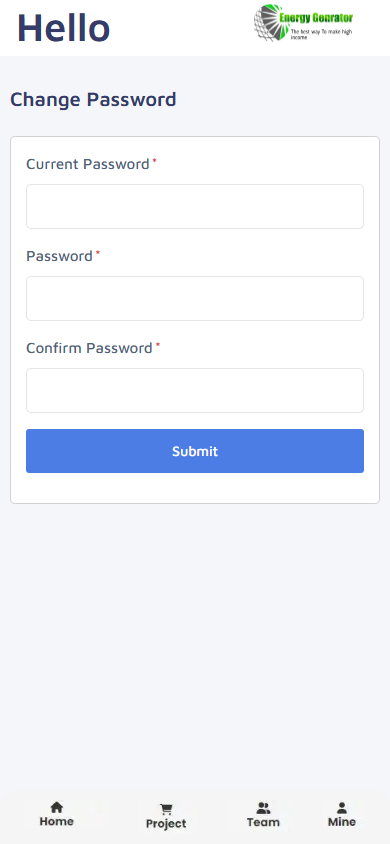The width and height of the screenshot is (390, 844).
Task: Click the Hello heading text
Action: point(63,28)
